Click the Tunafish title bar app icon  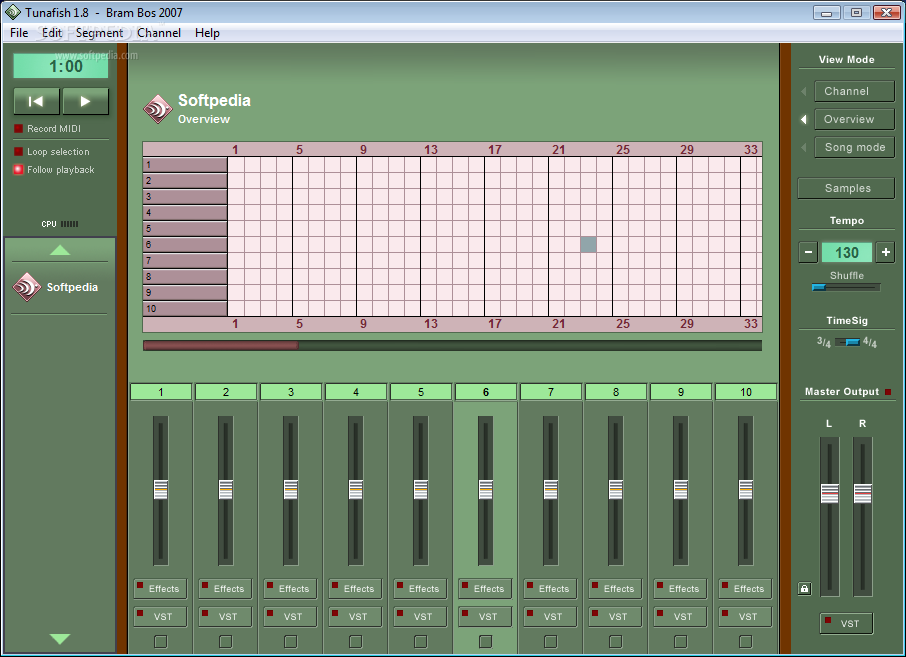[12, 12]
